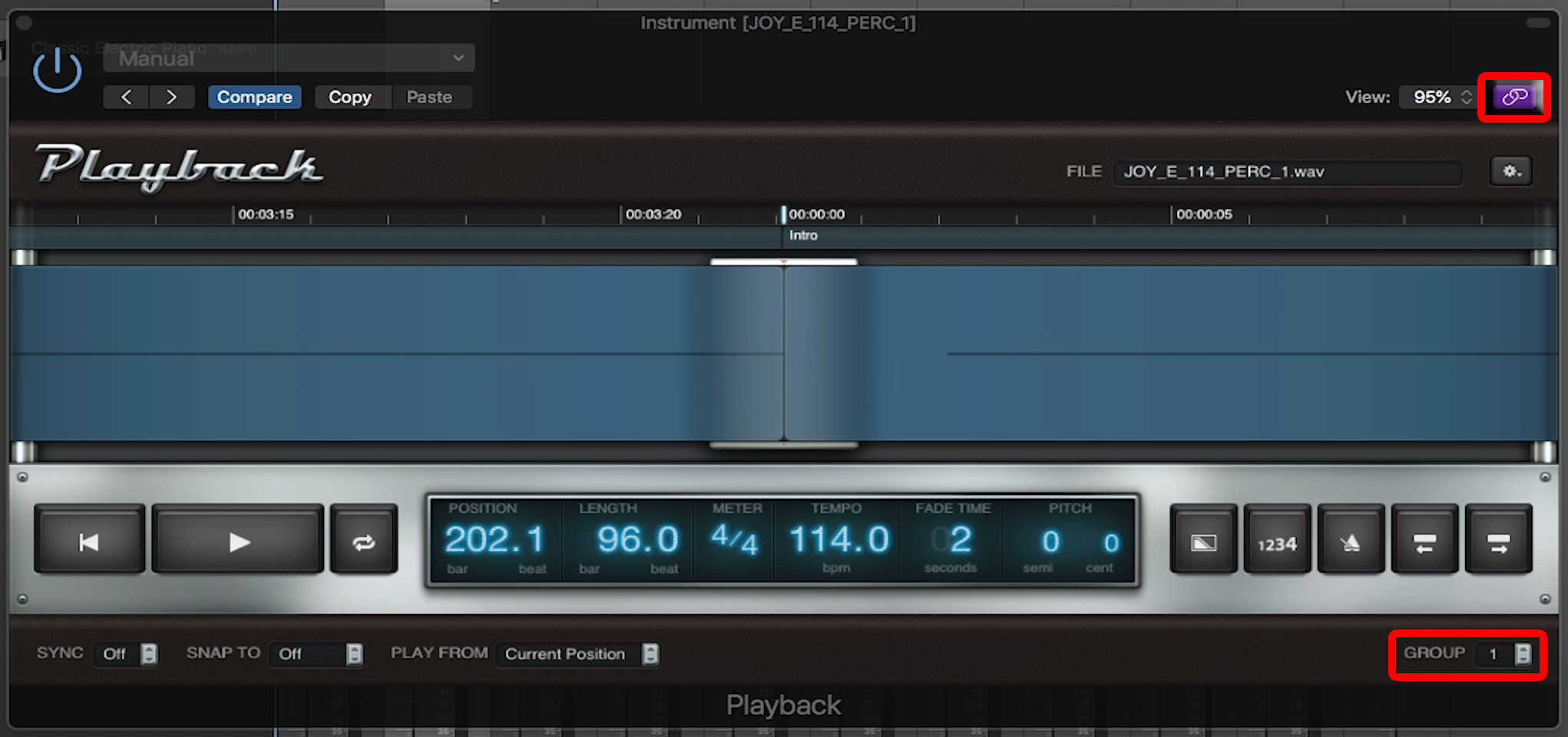Enable the 1234 count-in
The width and height of the screenshot is (1568, 737).
coord(1277,540)
